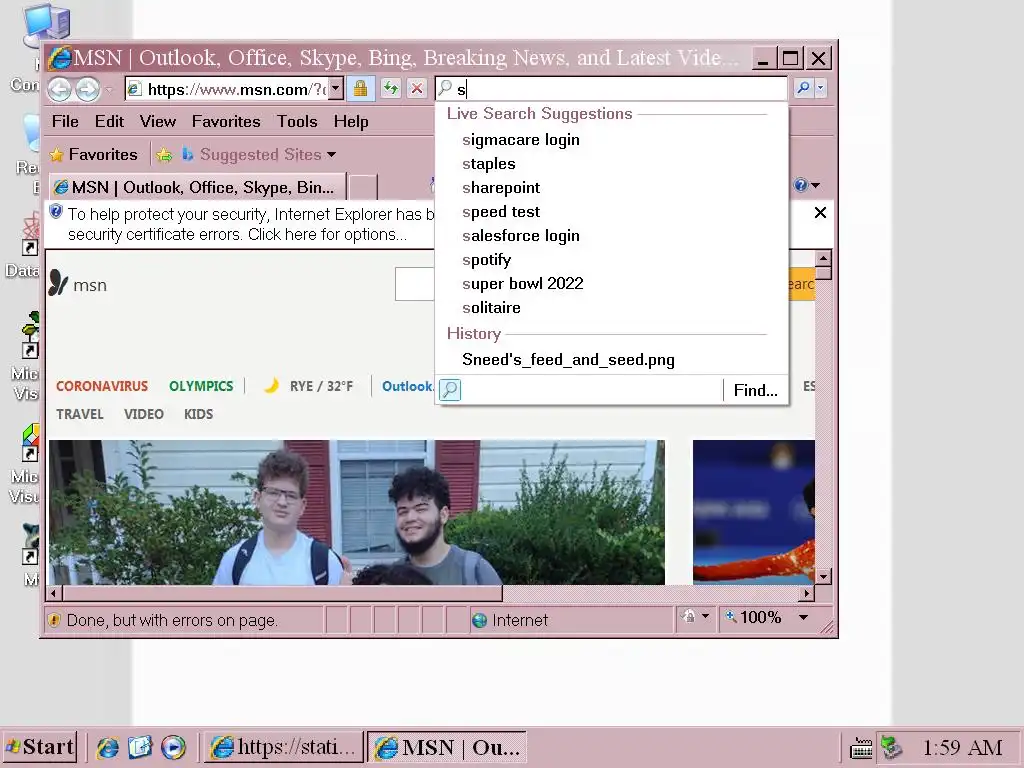
Task: Open the search provider dropdown arrow
Action: coord(820,88)
